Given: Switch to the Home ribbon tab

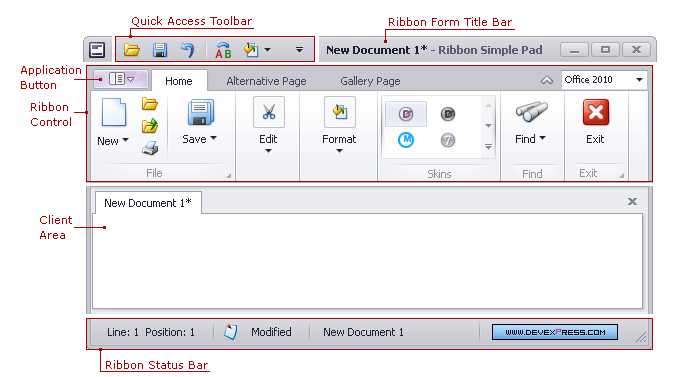Looking at the screenshot, I should [179, 81].
